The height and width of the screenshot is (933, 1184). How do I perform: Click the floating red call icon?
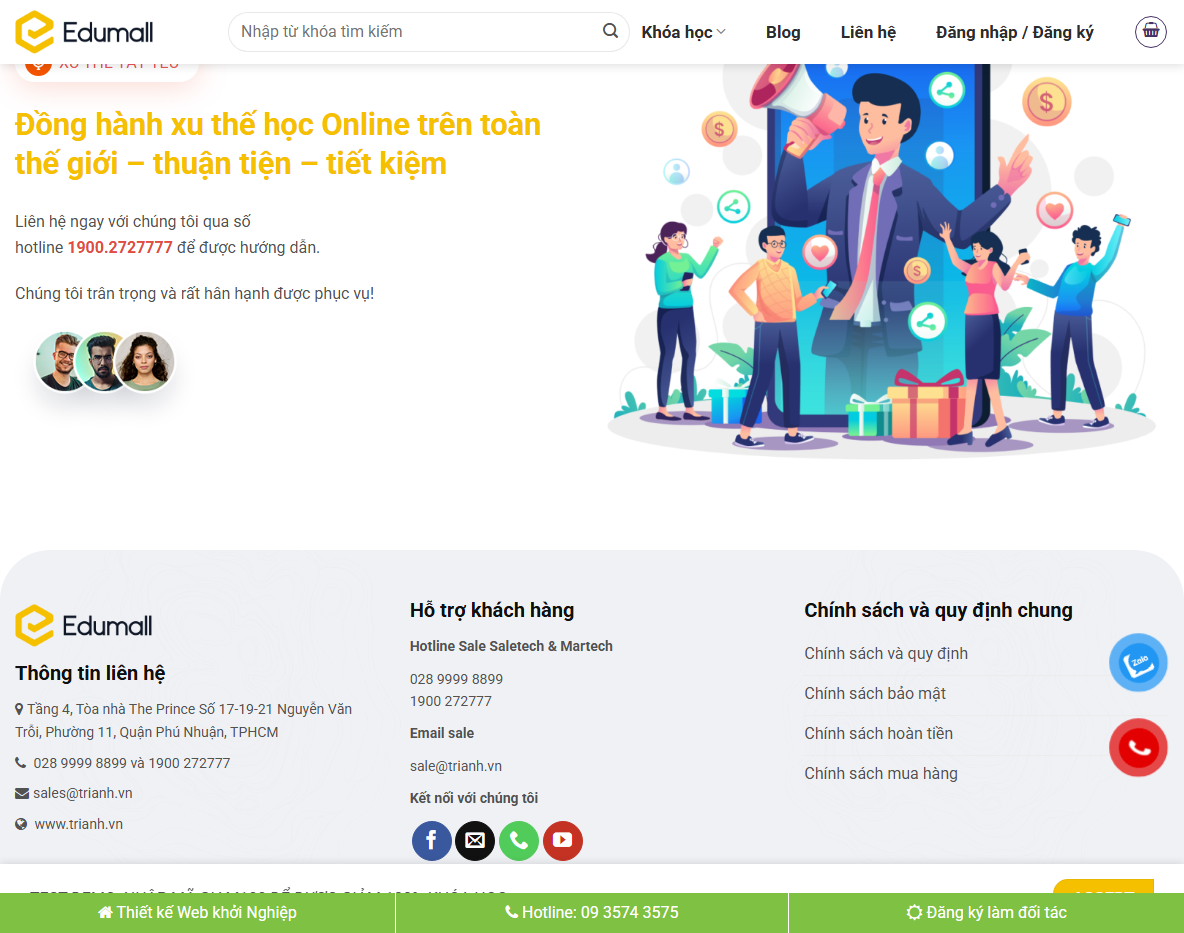(x=1138, y=747)
